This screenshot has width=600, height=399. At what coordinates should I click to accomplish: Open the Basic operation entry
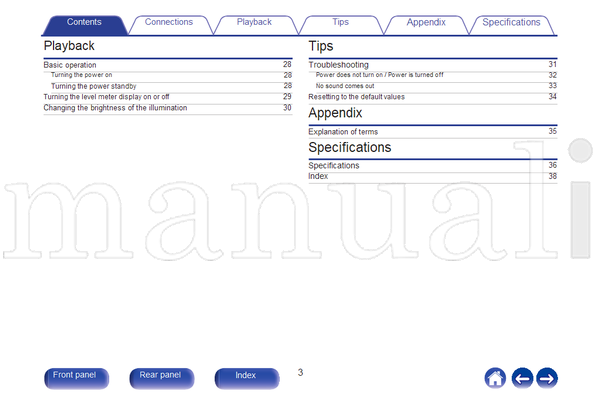168,65
